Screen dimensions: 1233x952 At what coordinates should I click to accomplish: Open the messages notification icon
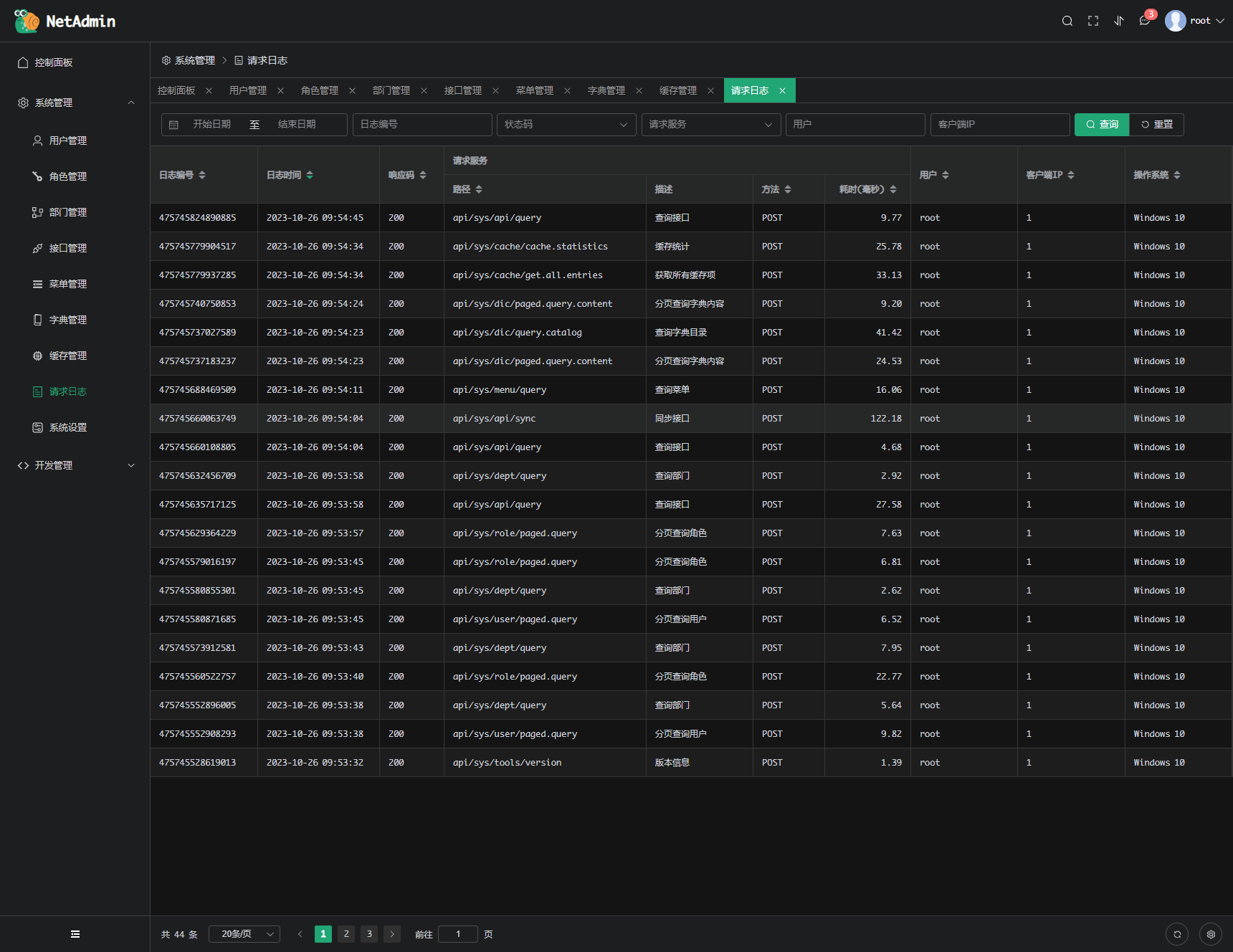pos(1145,21)
